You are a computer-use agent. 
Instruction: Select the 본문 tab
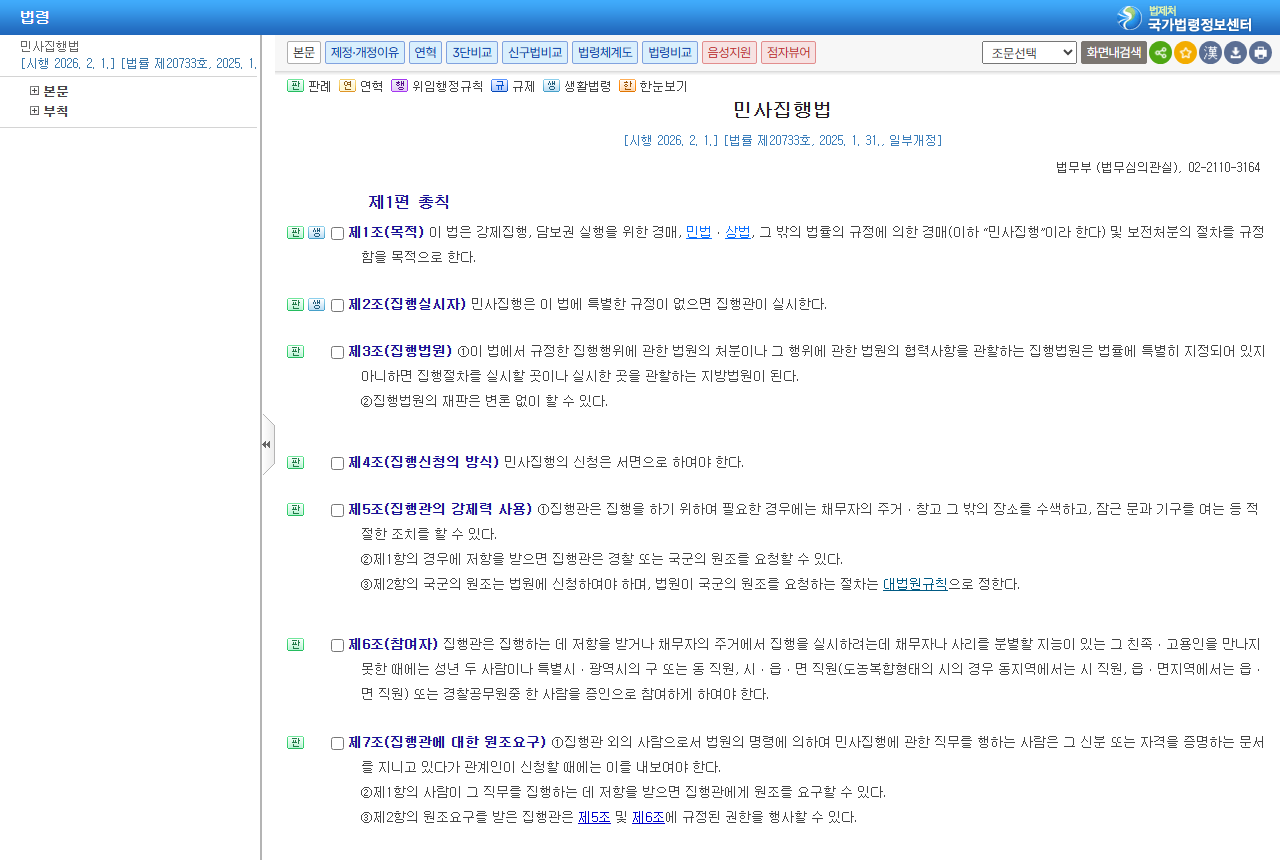click(304, 52)
